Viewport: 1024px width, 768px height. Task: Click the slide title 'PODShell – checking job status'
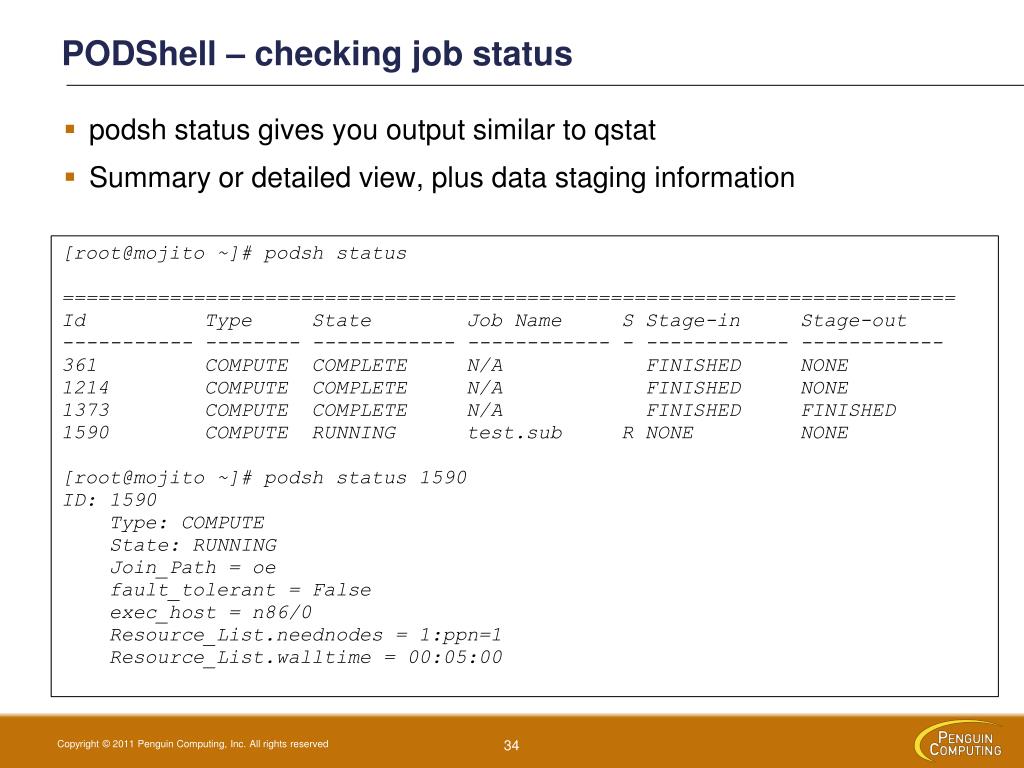(x=317, y=54)
